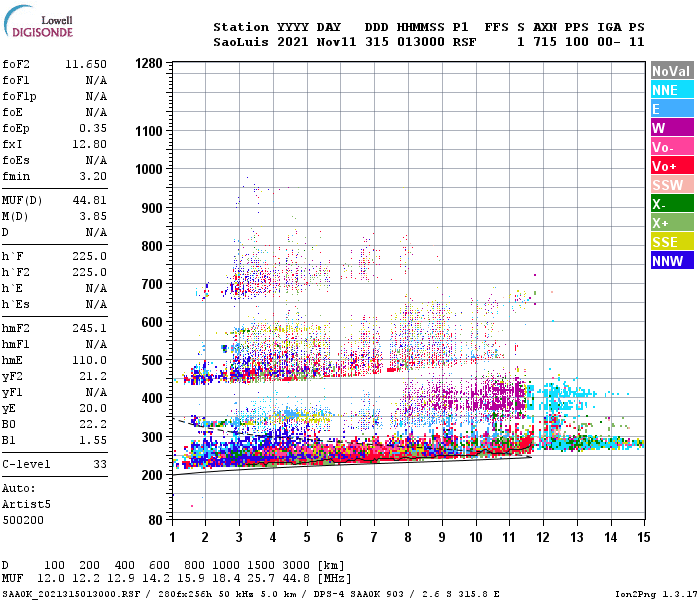Click the M(D) value 3.85
This screenshot has height=600, width=700.
click(x=93, y=216)
